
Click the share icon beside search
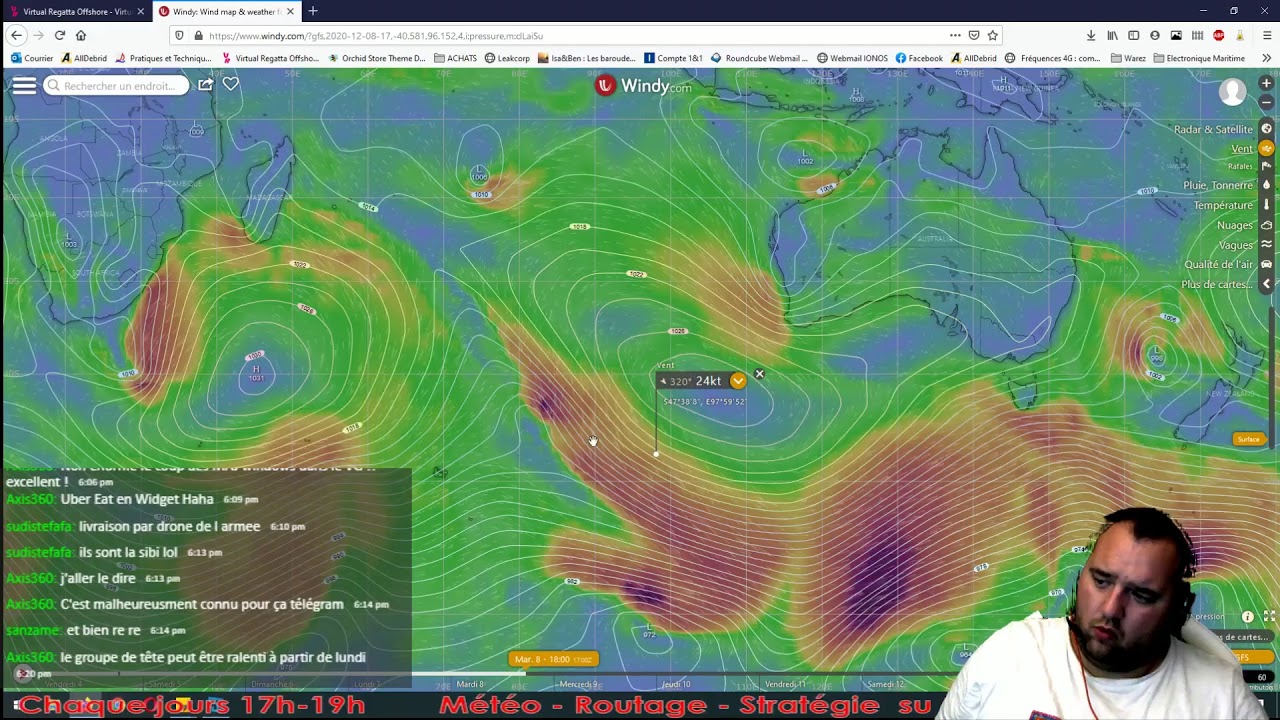(x=205, y=85)
